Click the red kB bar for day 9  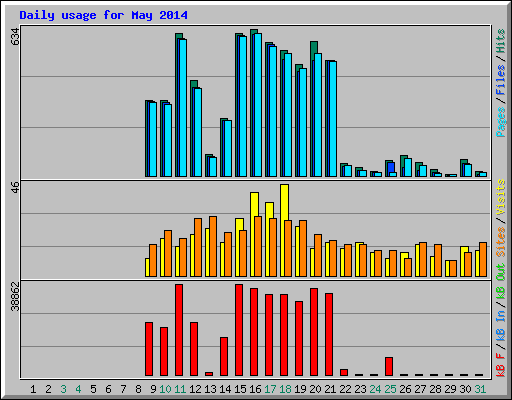(149, 349)
